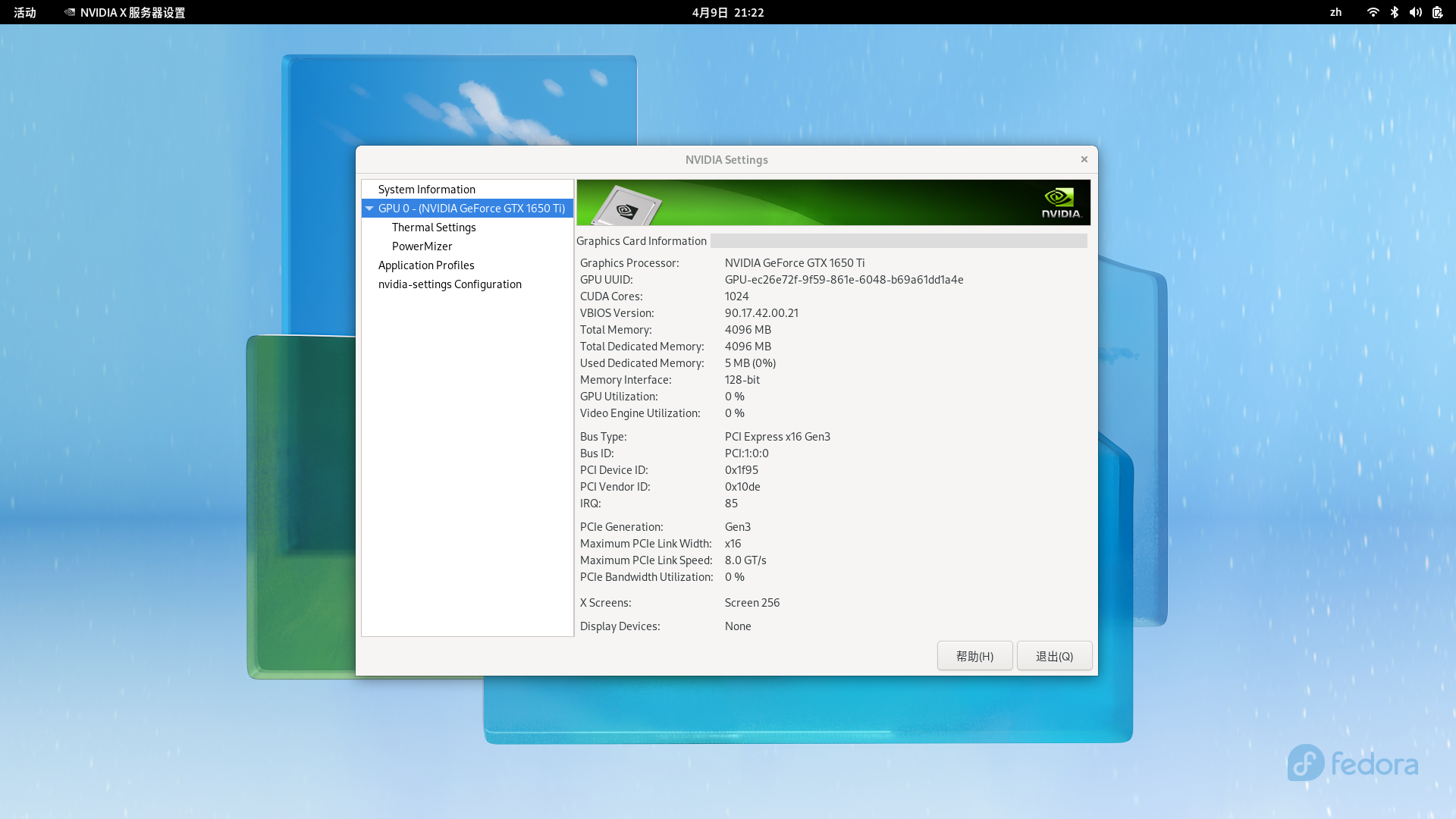Open Thermal Settings page
The width and height of the screenshot is (1456, 819).
(x=434, y=227)
